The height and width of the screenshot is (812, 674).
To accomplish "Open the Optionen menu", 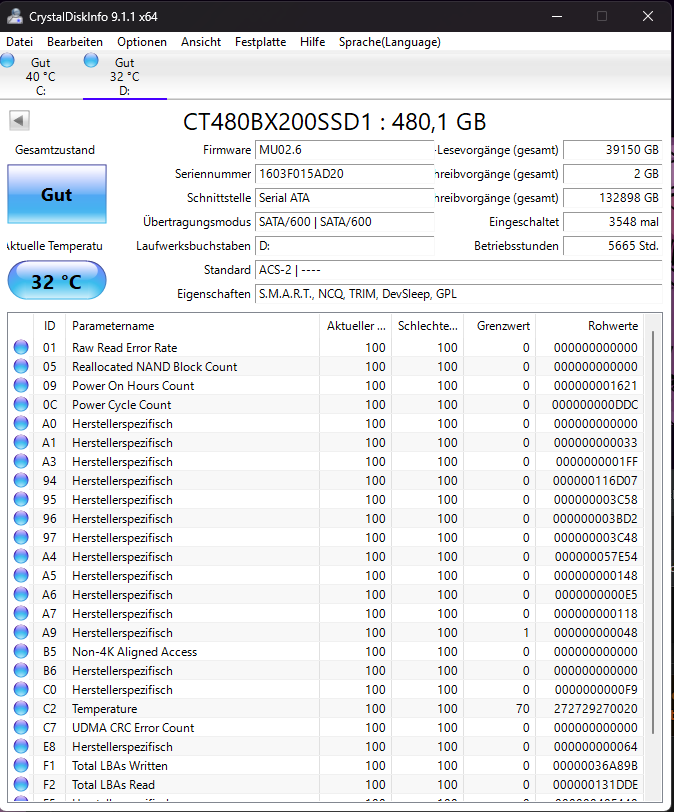I will [x=142, y=42].
